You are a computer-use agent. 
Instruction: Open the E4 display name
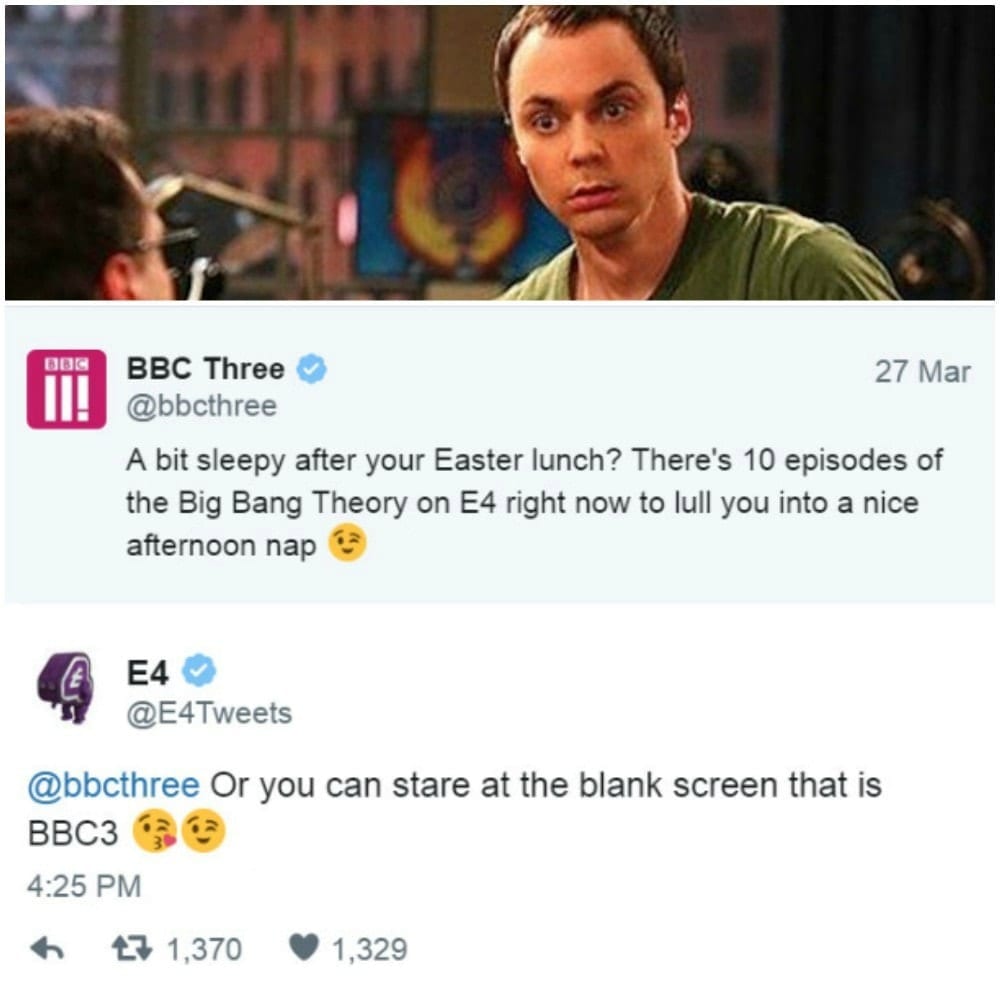point(147,672)
